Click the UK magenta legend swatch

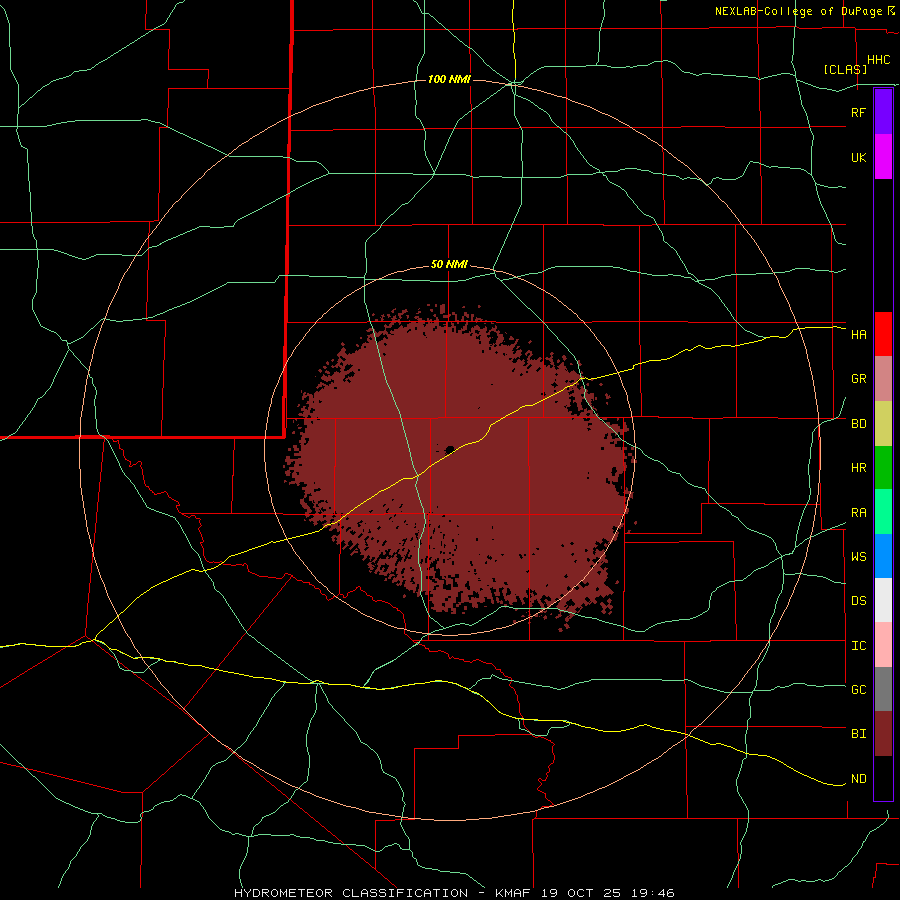click(883, 157)
